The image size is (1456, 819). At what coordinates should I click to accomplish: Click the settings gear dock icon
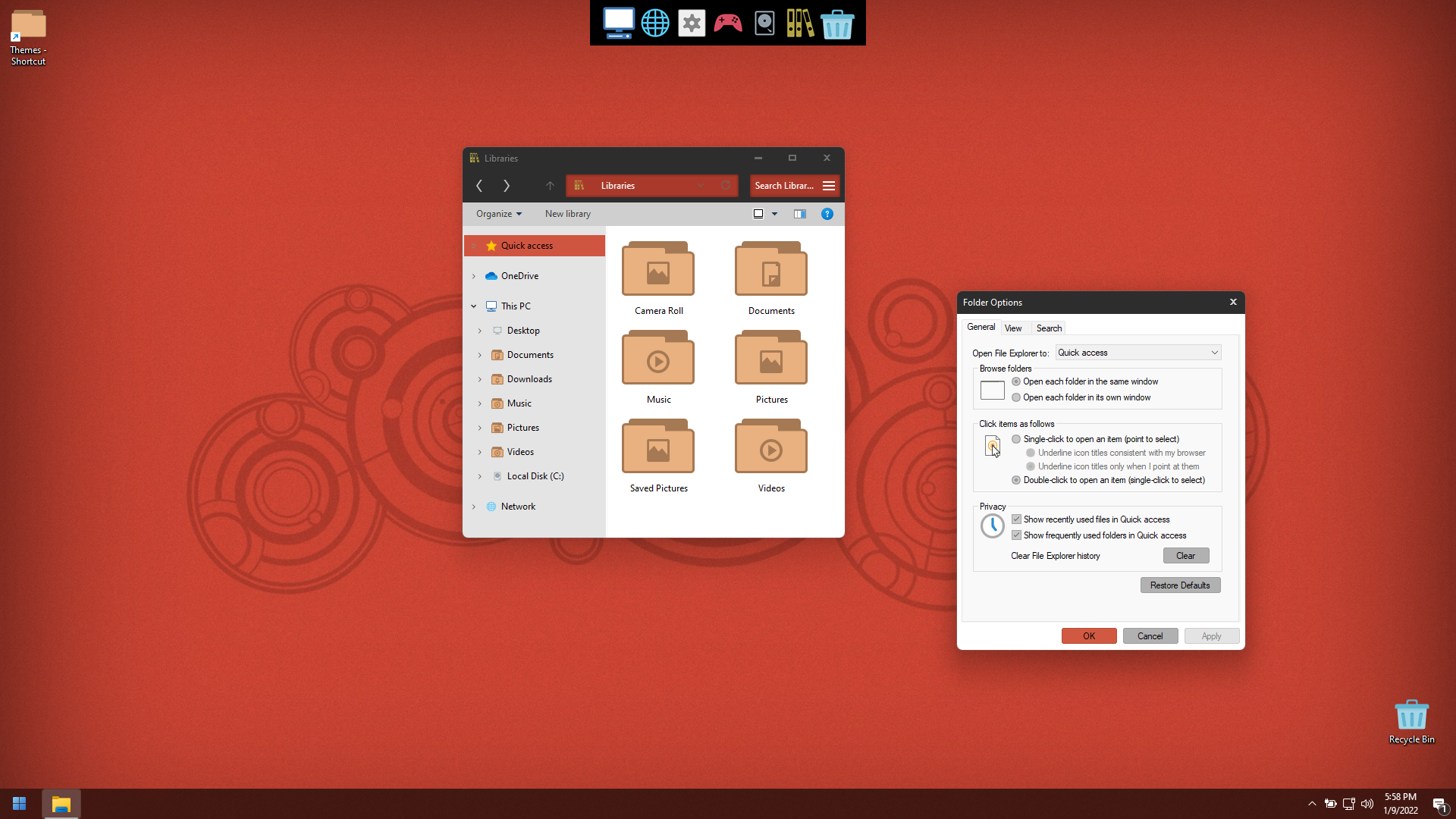692,23
